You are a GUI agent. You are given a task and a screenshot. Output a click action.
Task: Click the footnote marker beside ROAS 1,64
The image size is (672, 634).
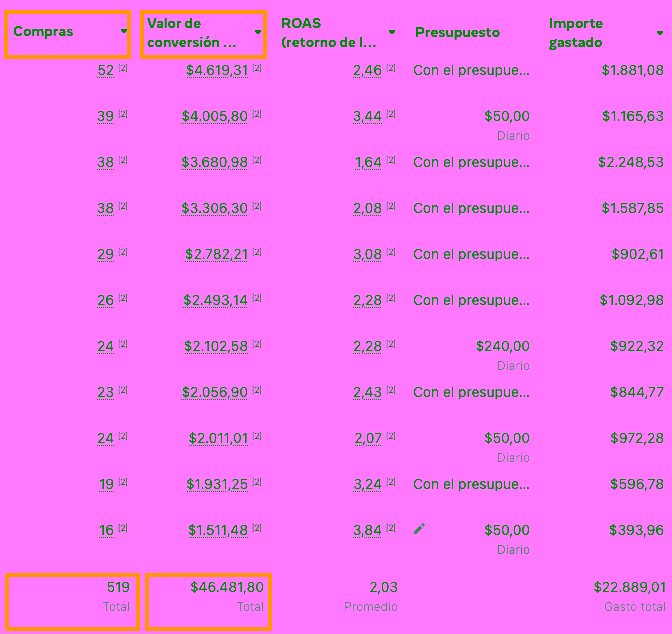391,161
